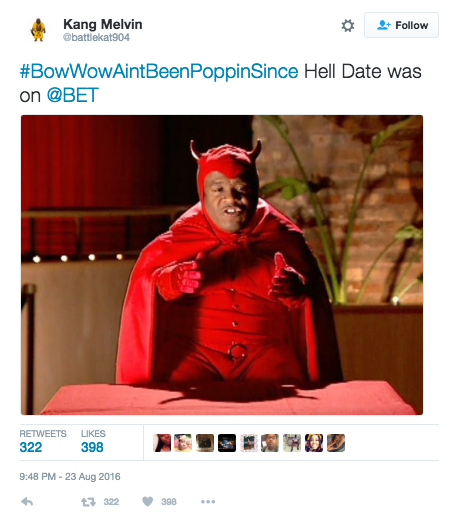Open the last liker avatar thumbnail
This screenshot has width=455, height=529.
click(x=336, y=443)
